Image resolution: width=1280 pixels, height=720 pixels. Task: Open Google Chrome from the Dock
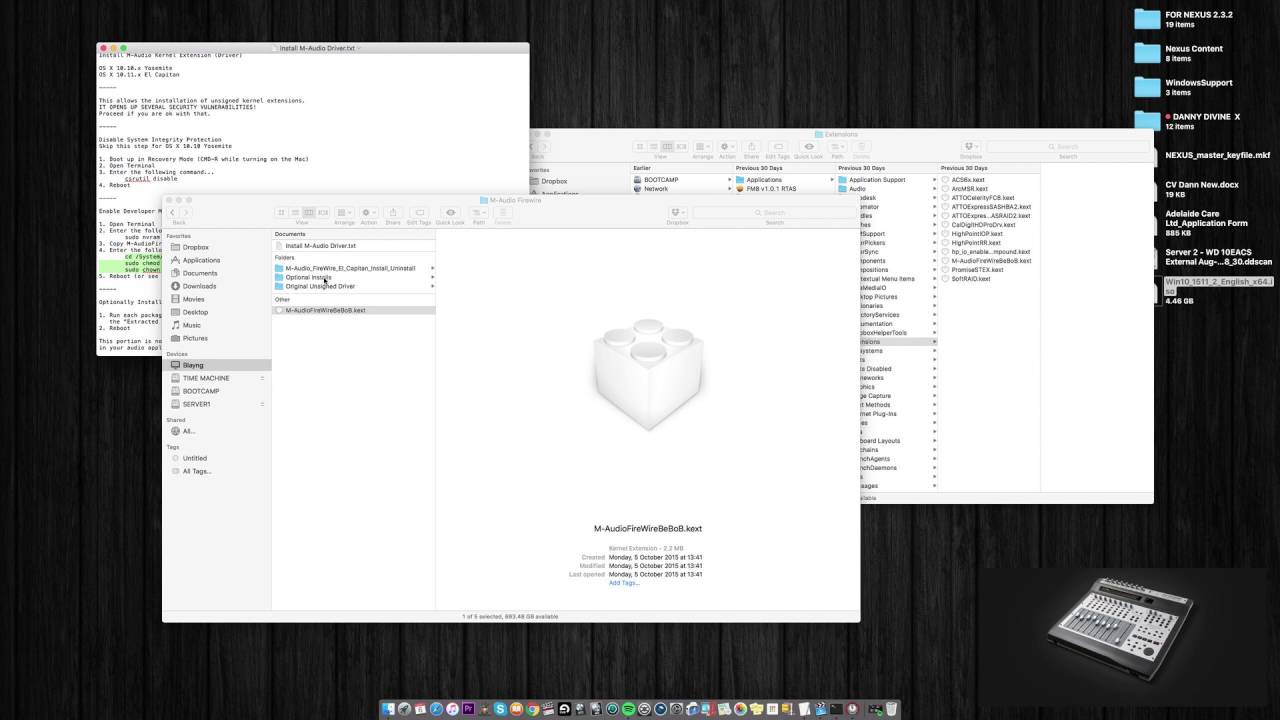[532, 709]
